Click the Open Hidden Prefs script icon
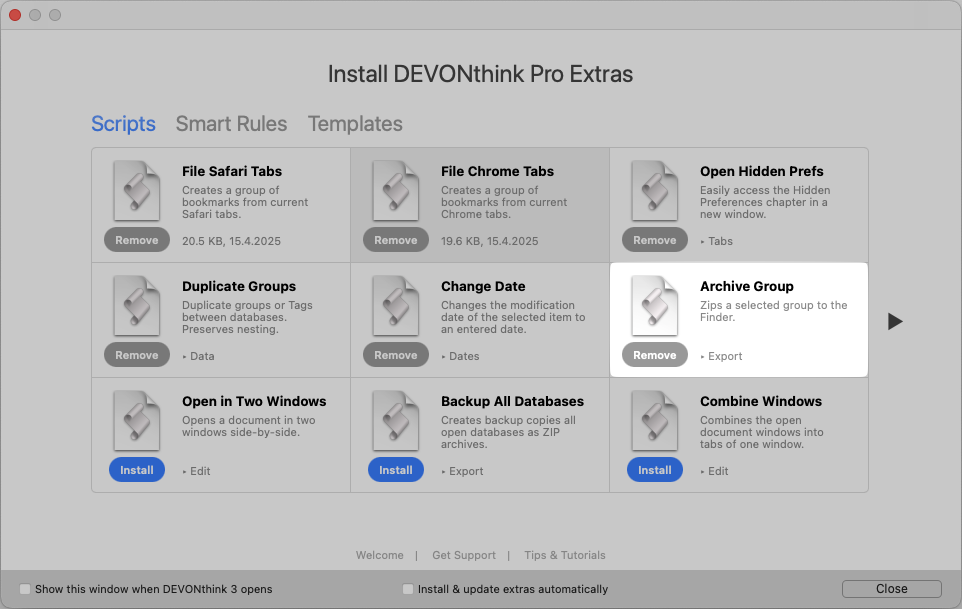 654,191
